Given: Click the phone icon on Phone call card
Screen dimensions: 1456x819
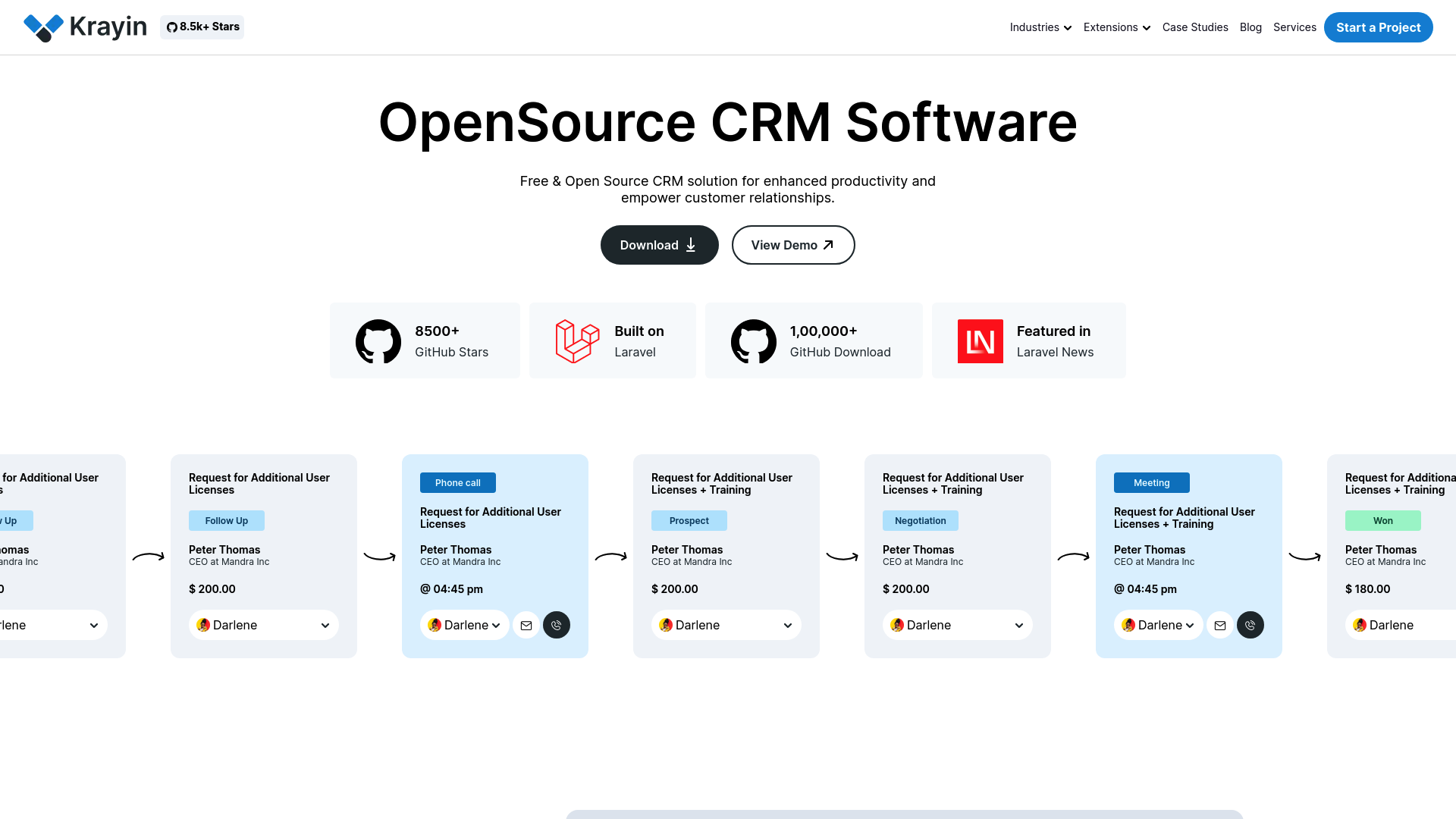Looking at the screenshot, I should (x=557, y=626).
